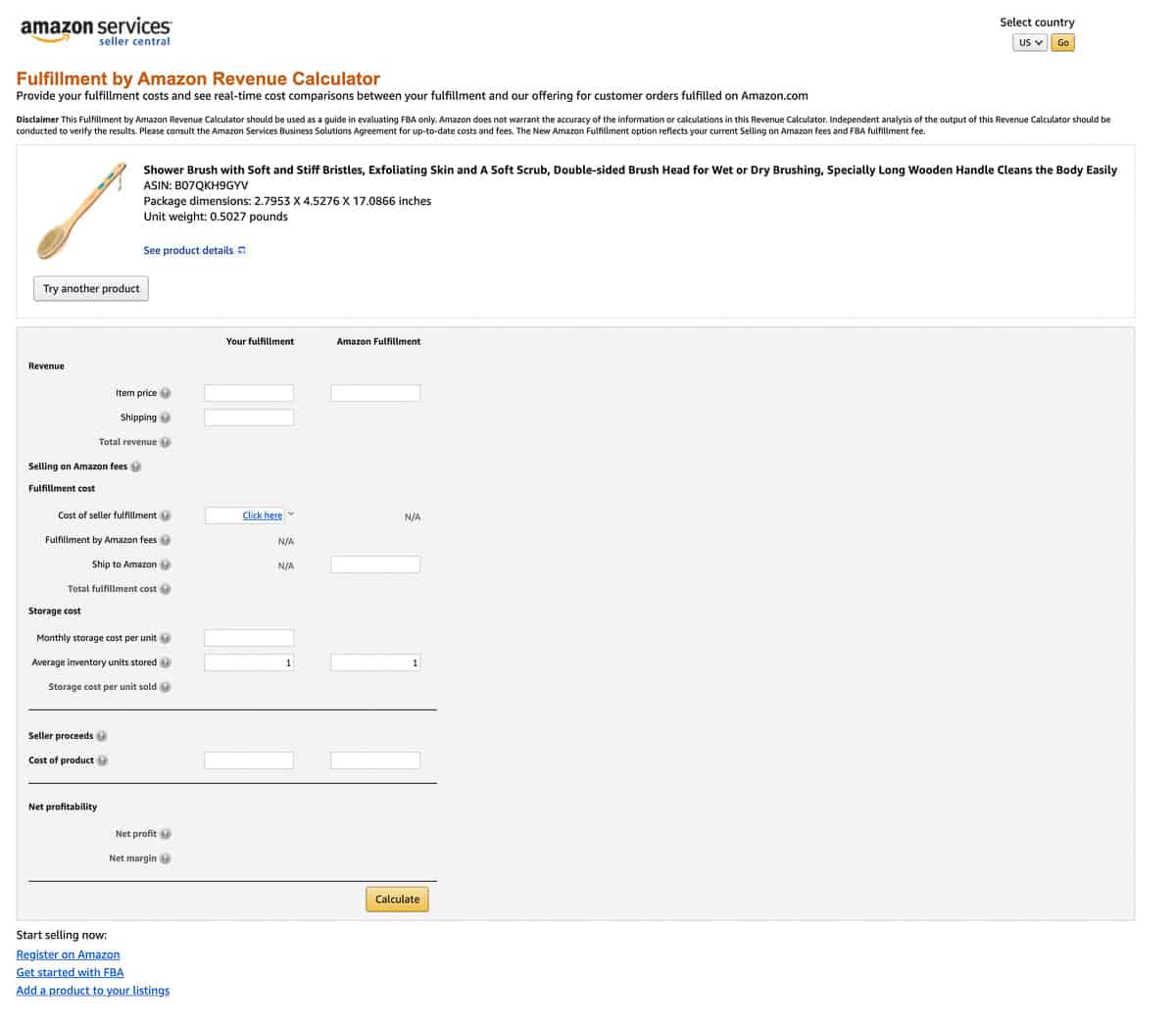Click the Amazon Fulfillment item price field
Image resolution: width=1176 pixels, height=1027 pixels.
click(375, 392)
